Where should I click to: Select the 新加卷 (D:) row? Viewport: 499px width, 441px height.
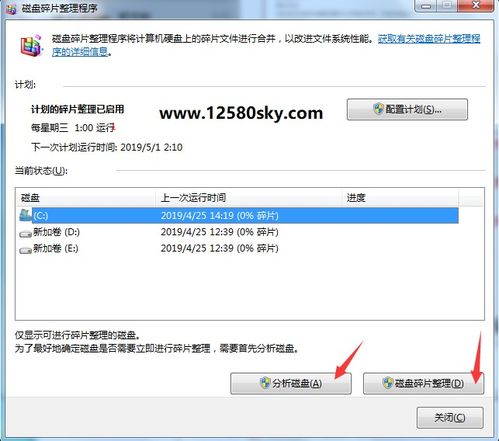point(239,232)
